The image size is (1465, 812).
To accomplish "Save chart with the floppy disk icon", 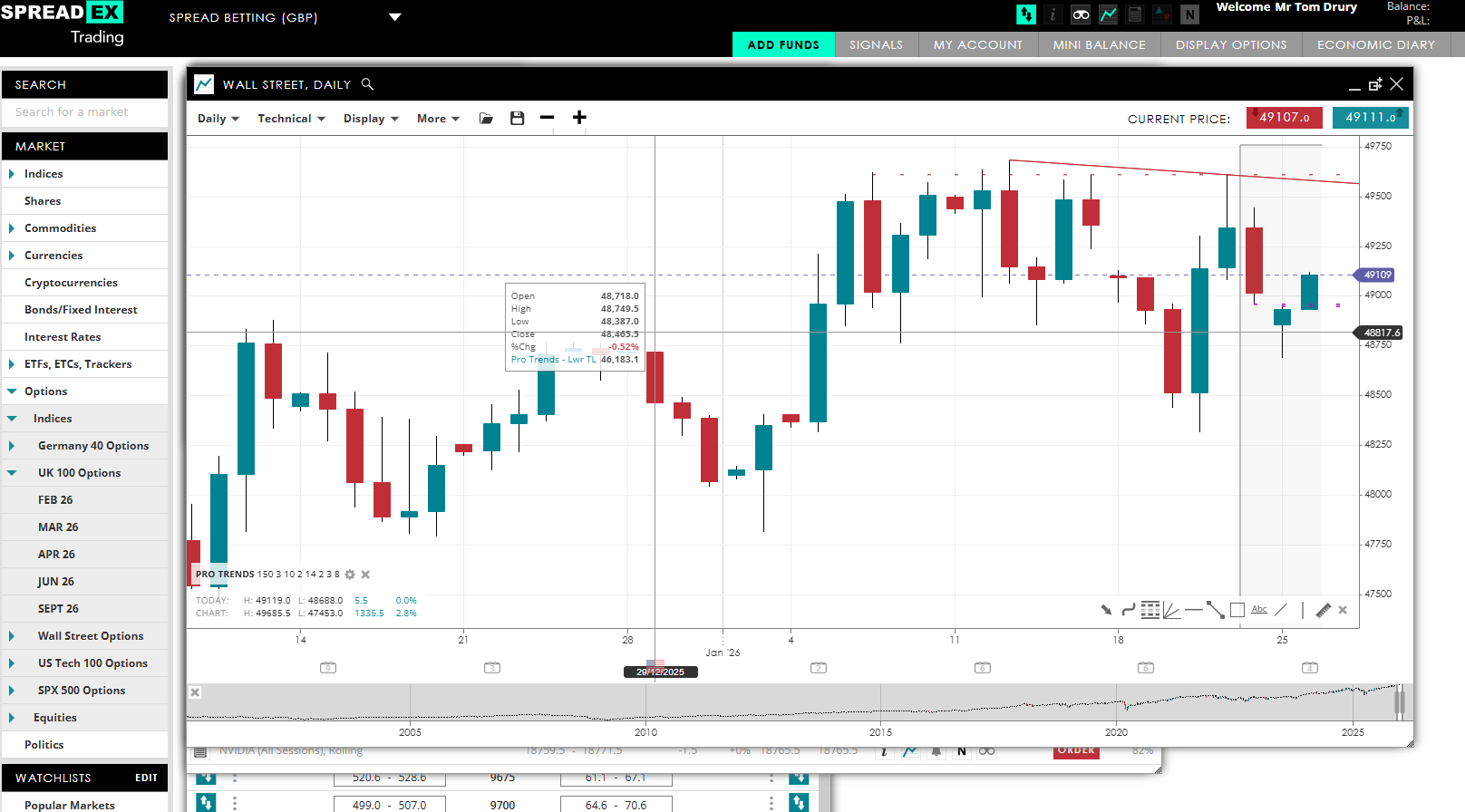I will click(x=517, y=118).
